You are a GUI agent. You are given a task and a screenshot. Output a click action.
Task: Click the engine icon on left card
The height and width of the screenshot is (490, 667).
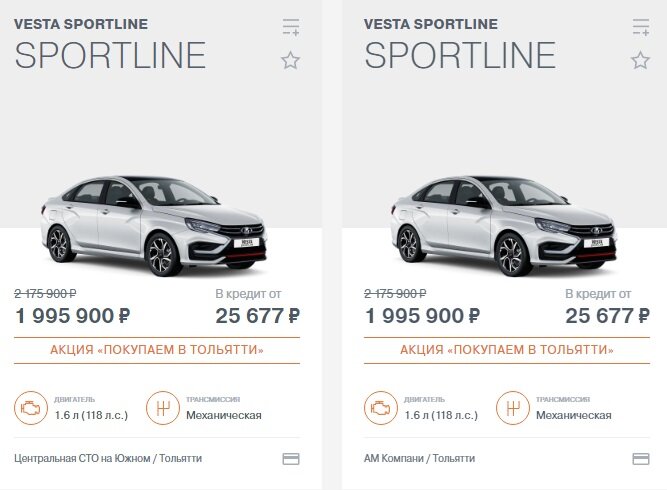coord(31,408)
